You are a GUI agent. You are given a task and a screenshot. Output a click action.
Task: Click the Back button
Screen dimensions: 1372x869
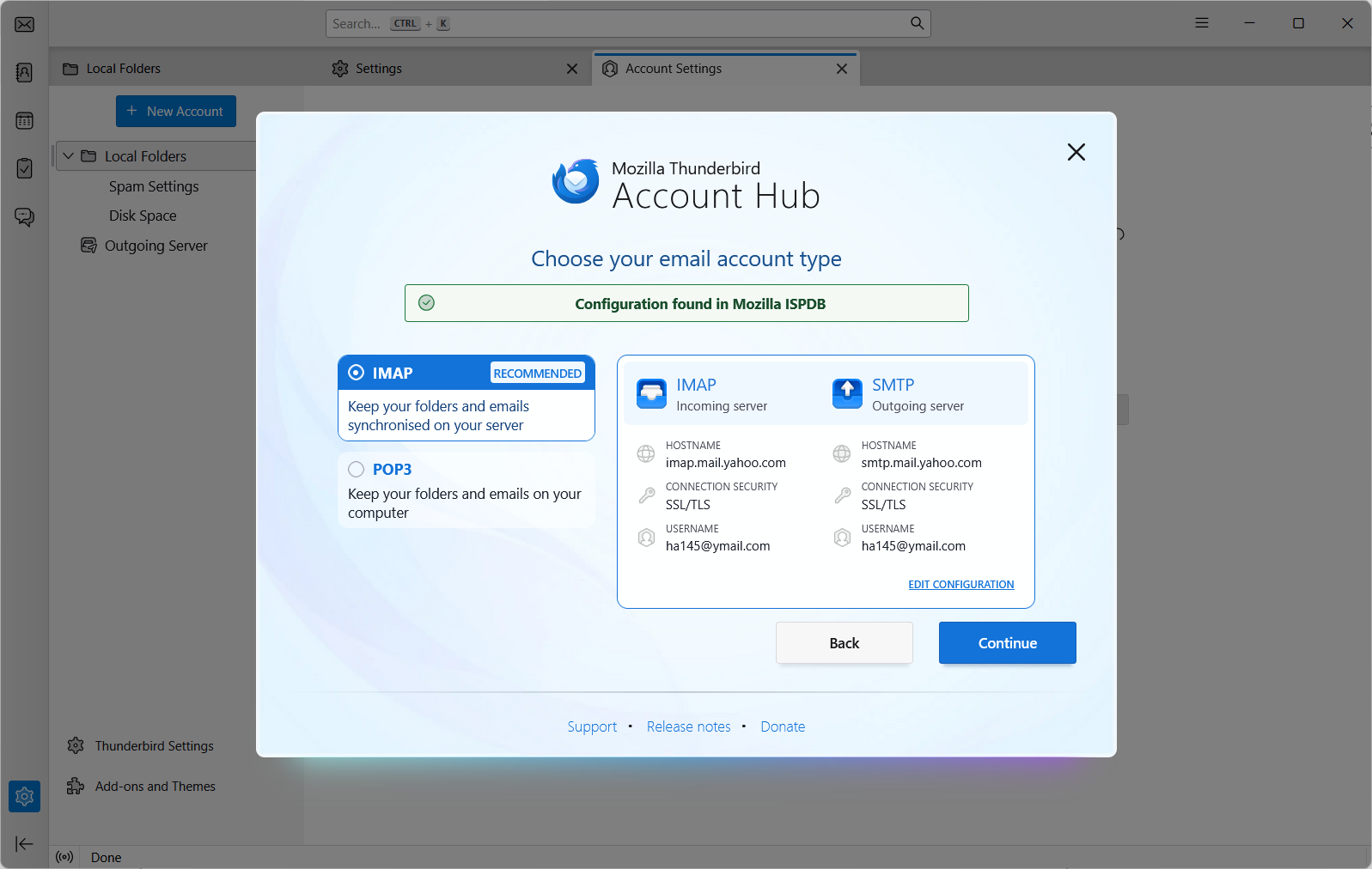tap(845, 643)
